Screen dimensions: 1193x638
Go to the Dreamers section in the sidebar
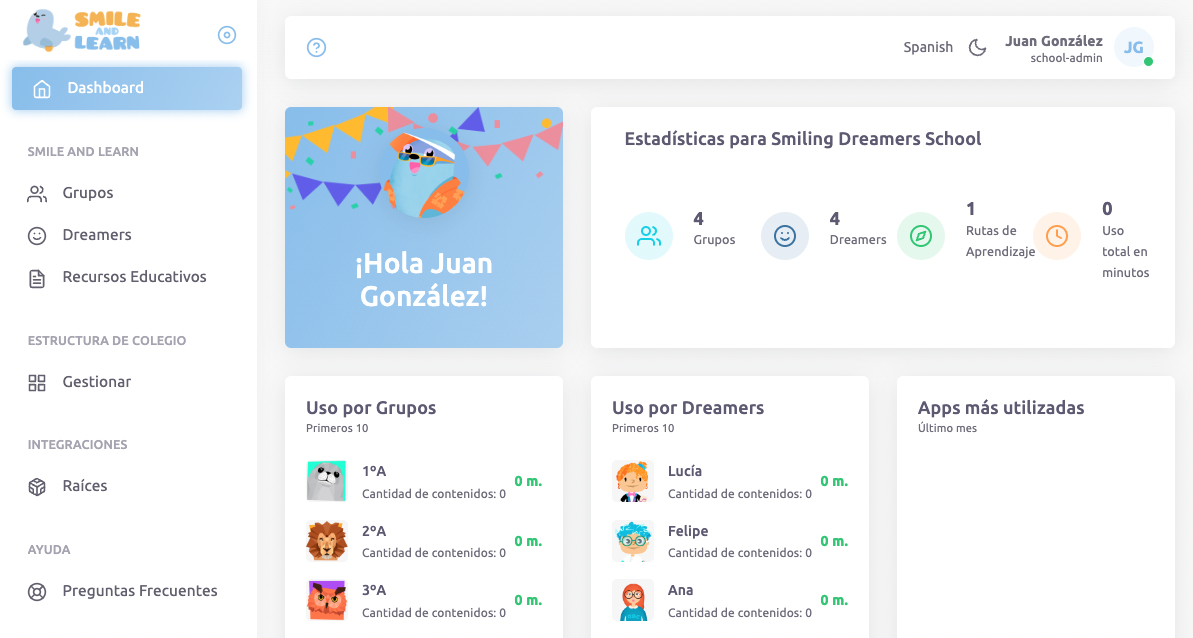pos(97,235)
